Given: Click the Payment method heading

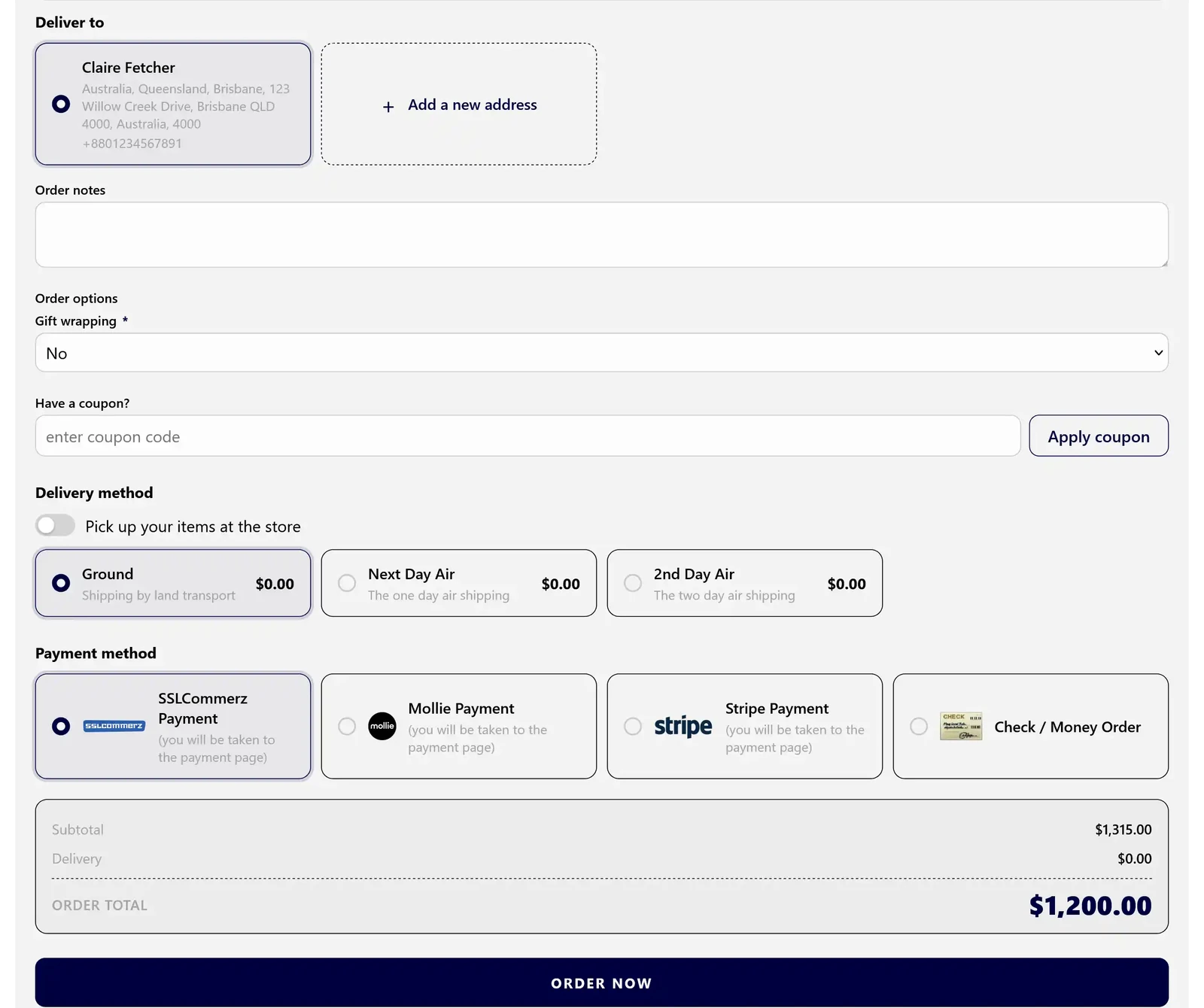Looking at the screenshot, I should [96, 653].
